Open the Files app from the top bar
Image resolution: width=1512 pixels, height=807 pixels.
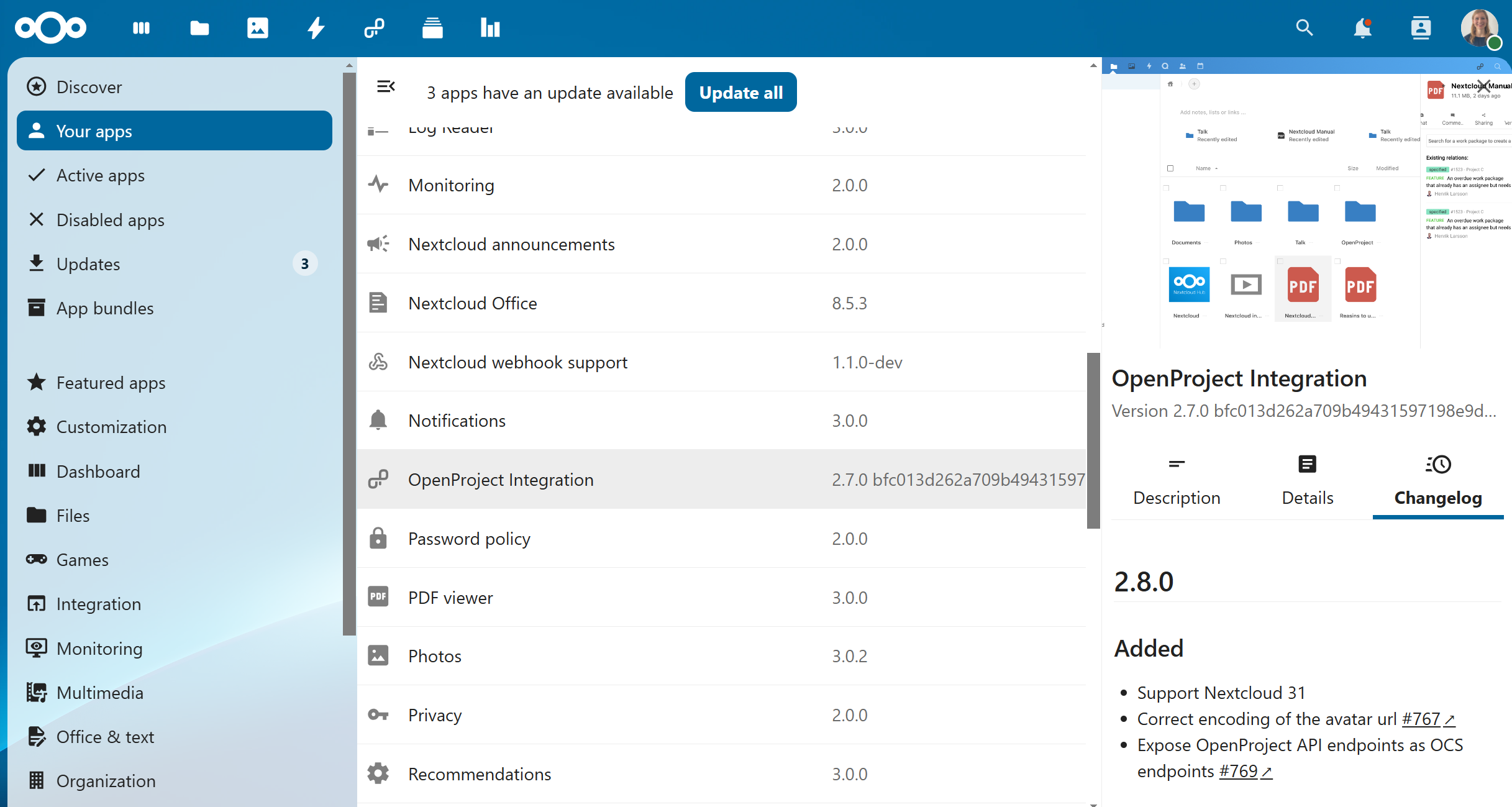pos(199,28)
